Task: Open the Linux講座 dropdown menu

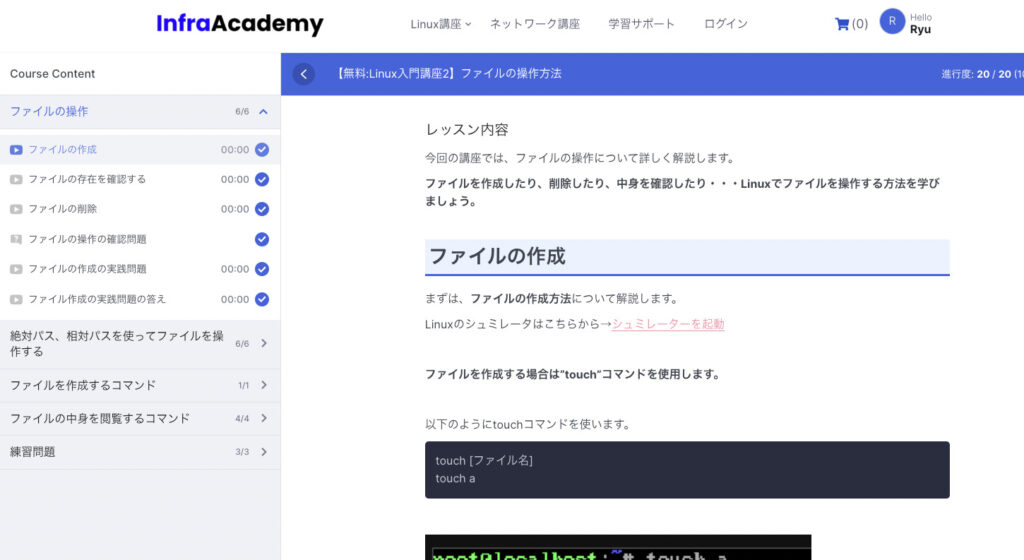Action: [x=440, y=24]
